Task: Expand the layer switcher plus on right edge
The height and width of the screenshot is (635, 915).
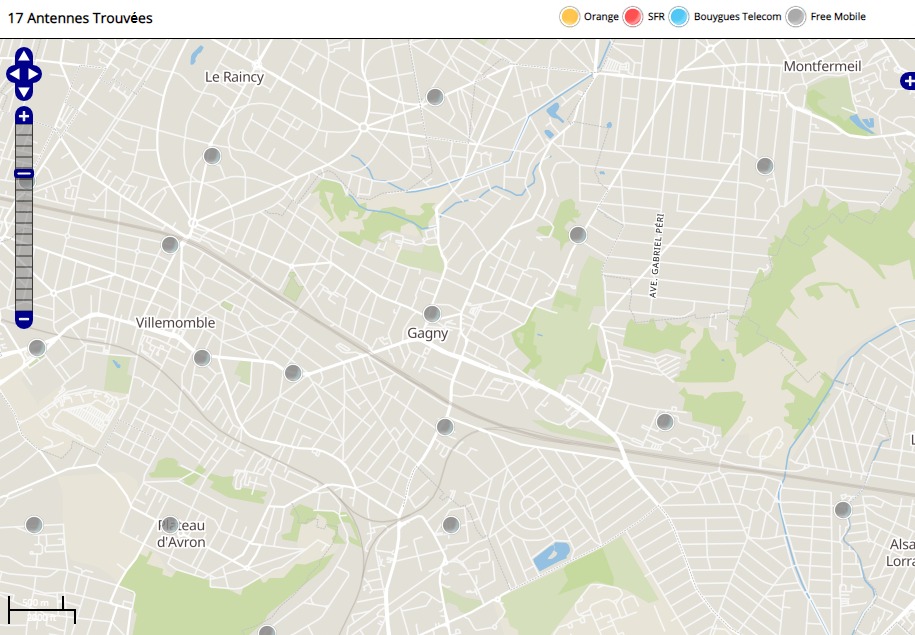Action: (x=907, y=81)
